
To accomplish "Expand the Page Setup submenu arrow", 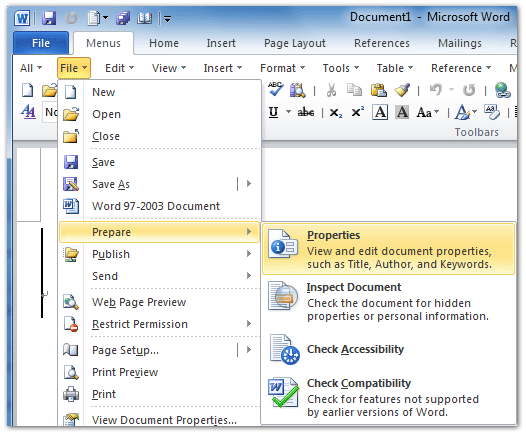I will pos(249,350).
